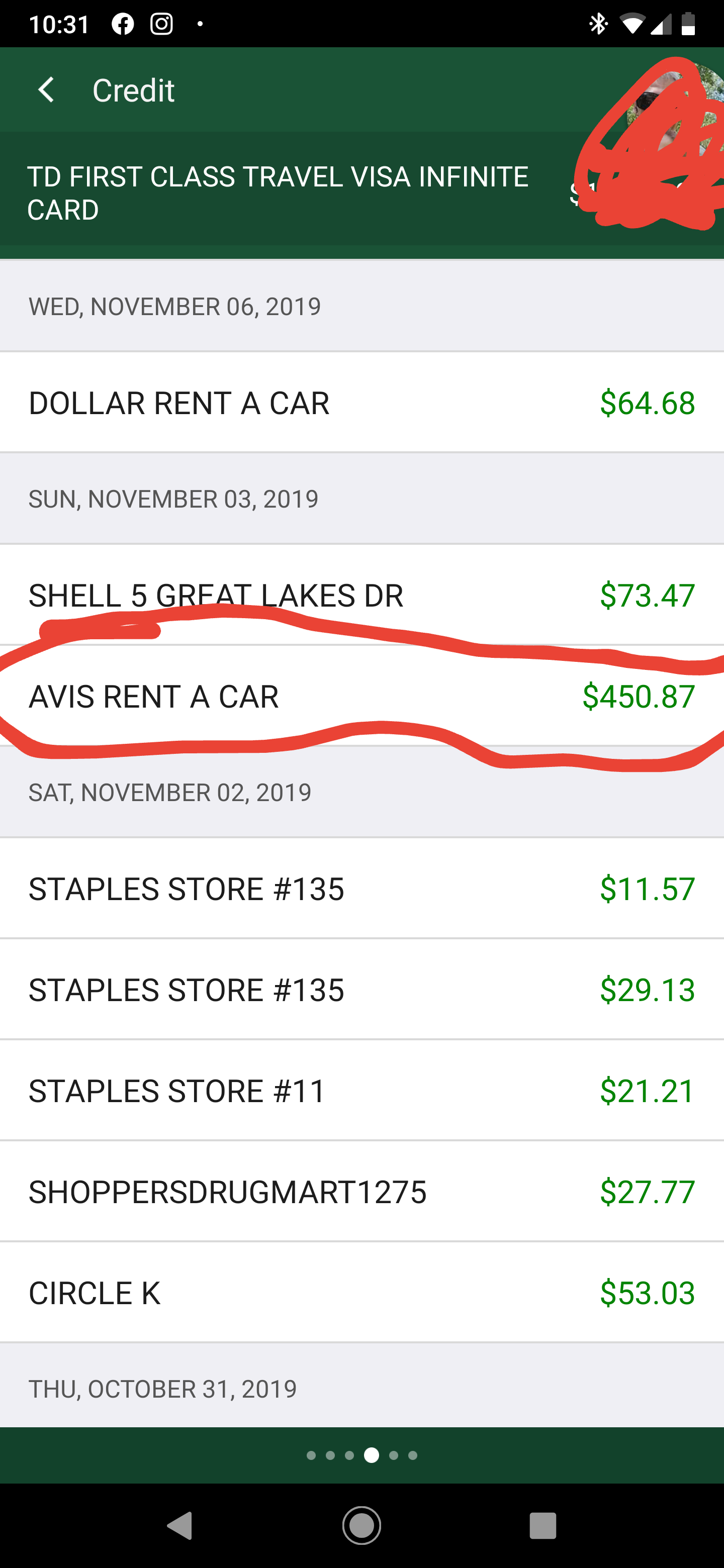Open the CIRCLE K transaction
The width and height of the screenshot is (724, 1568).
[361, 1292]
